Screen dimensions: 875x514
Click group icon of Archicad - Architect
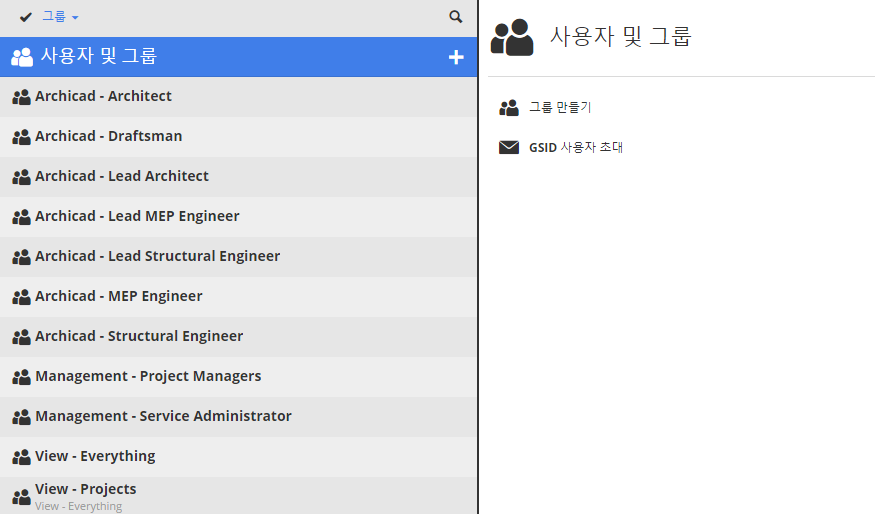point(21,97)
